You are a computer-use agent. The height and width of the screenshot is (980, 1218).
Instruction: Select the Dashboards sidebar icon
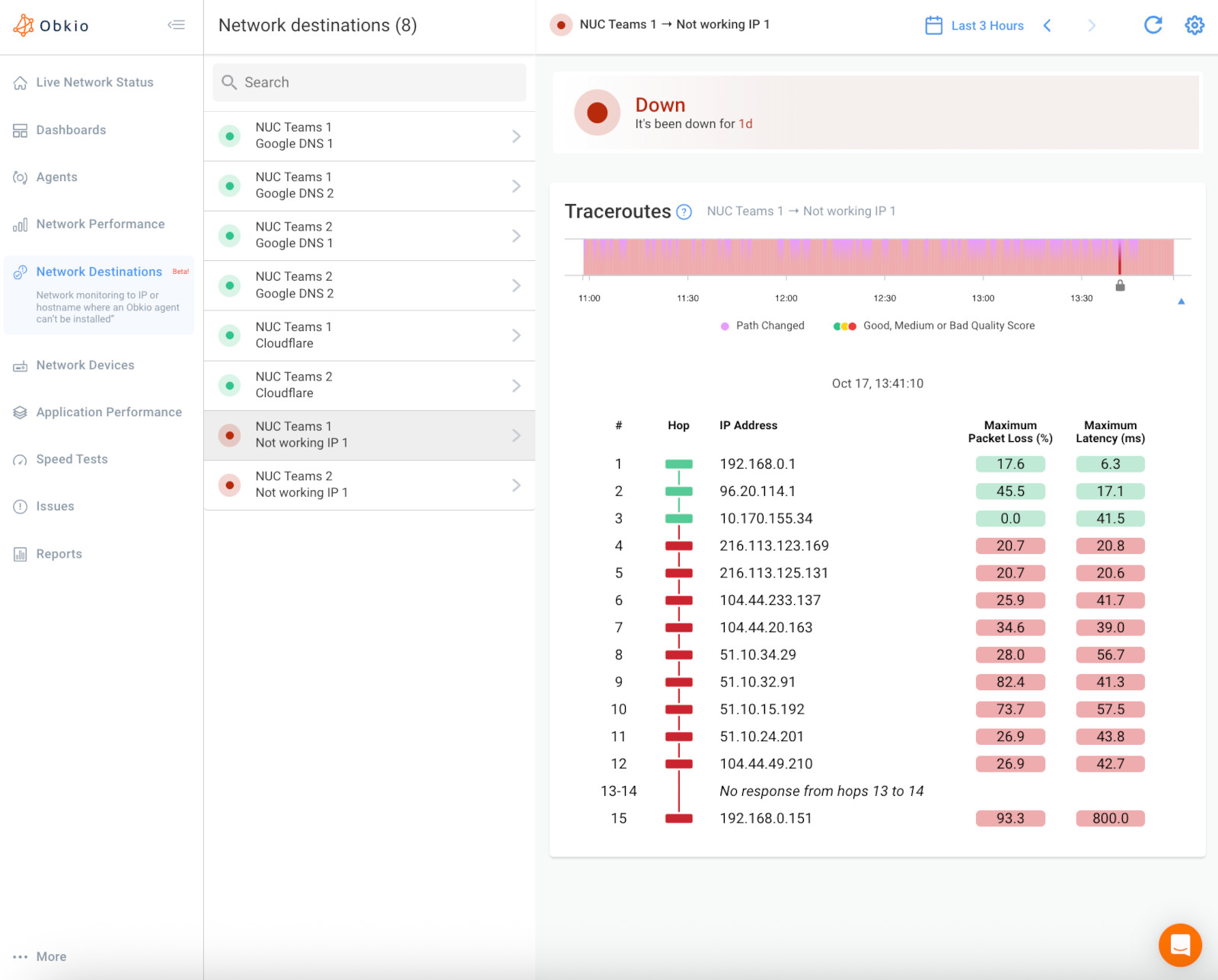coord(71,129)
